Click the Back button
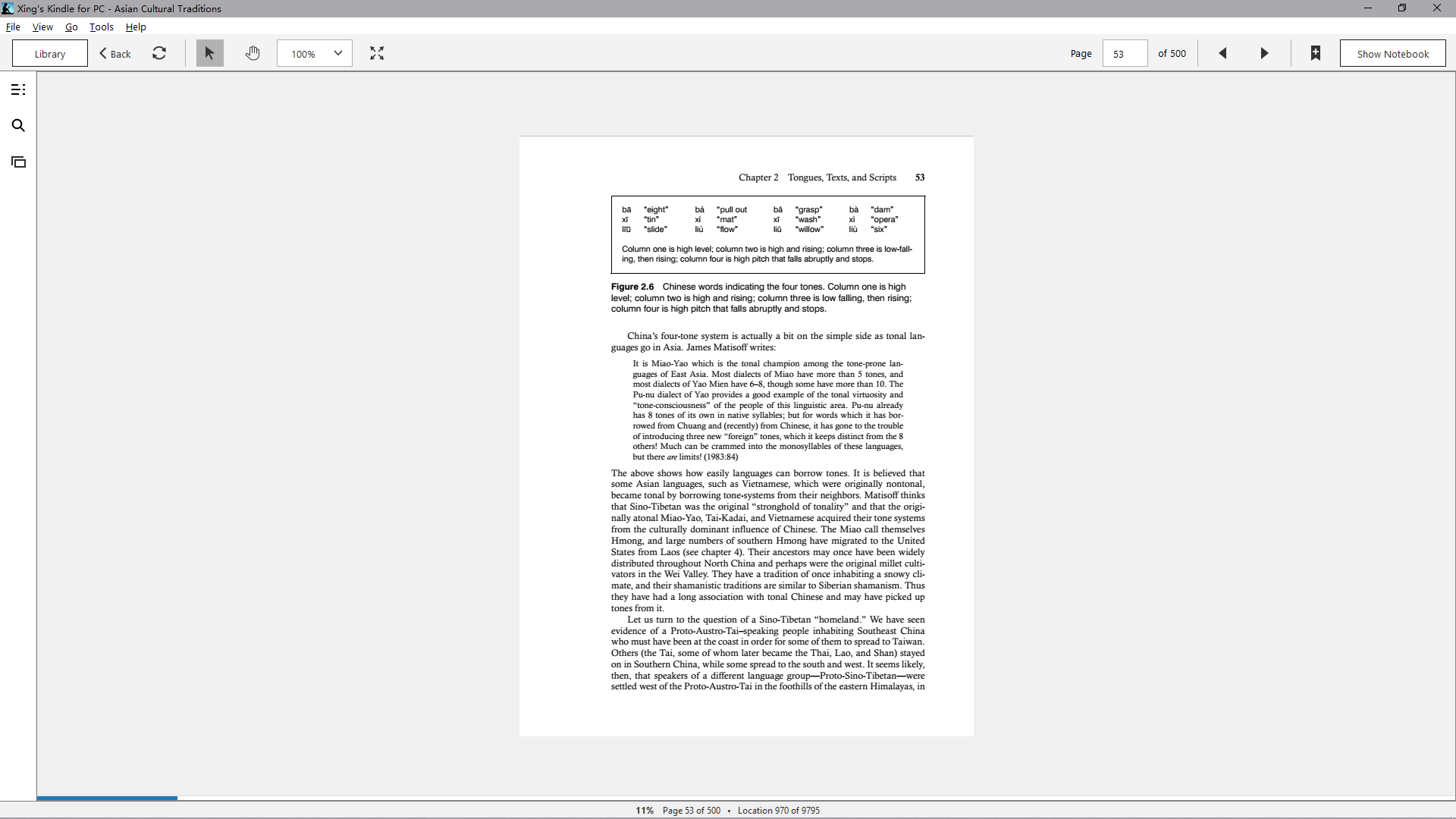 (115, 53)
